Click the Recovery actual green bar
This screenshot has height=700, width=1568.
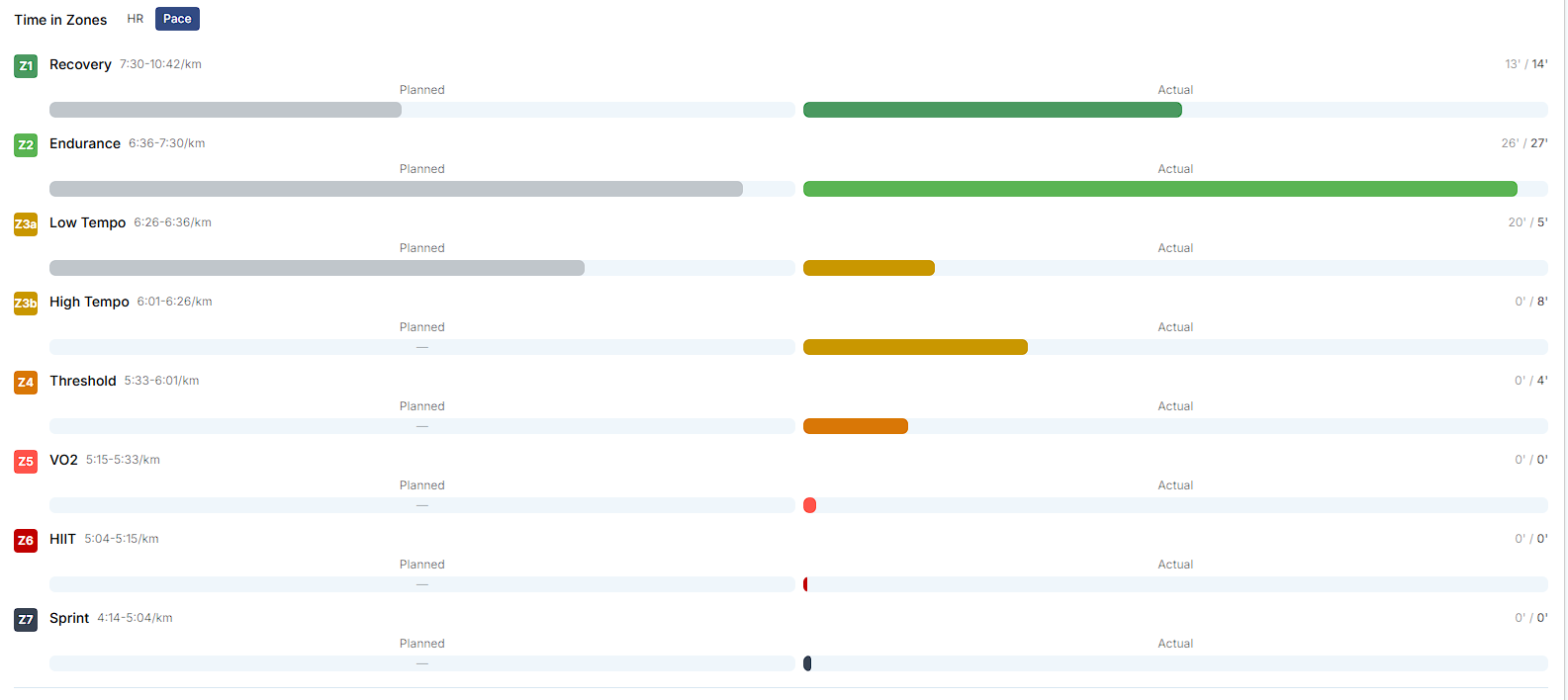992,110
